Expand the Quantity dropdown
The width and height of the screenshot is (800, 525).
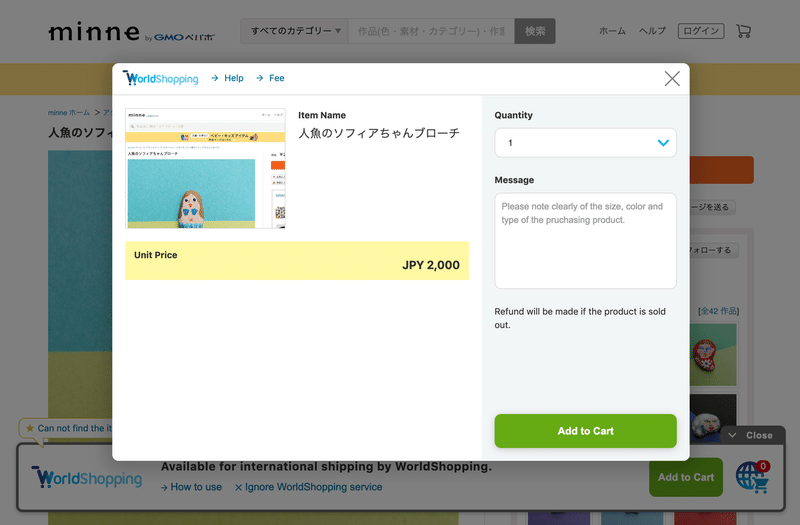pos(585,143)
